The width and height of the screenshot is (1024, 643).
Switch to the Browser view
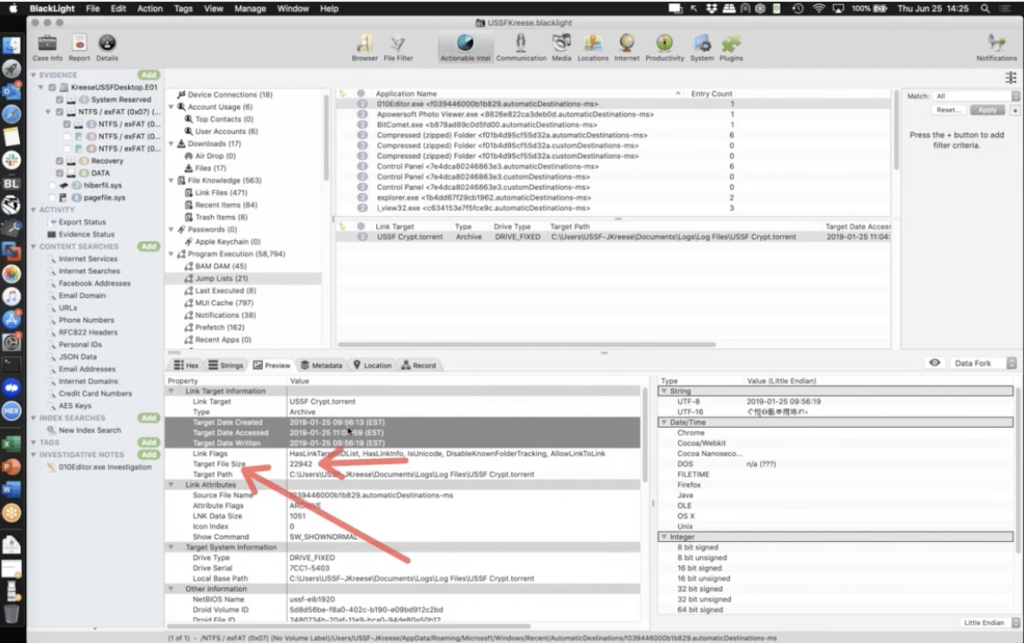point(364,48)
